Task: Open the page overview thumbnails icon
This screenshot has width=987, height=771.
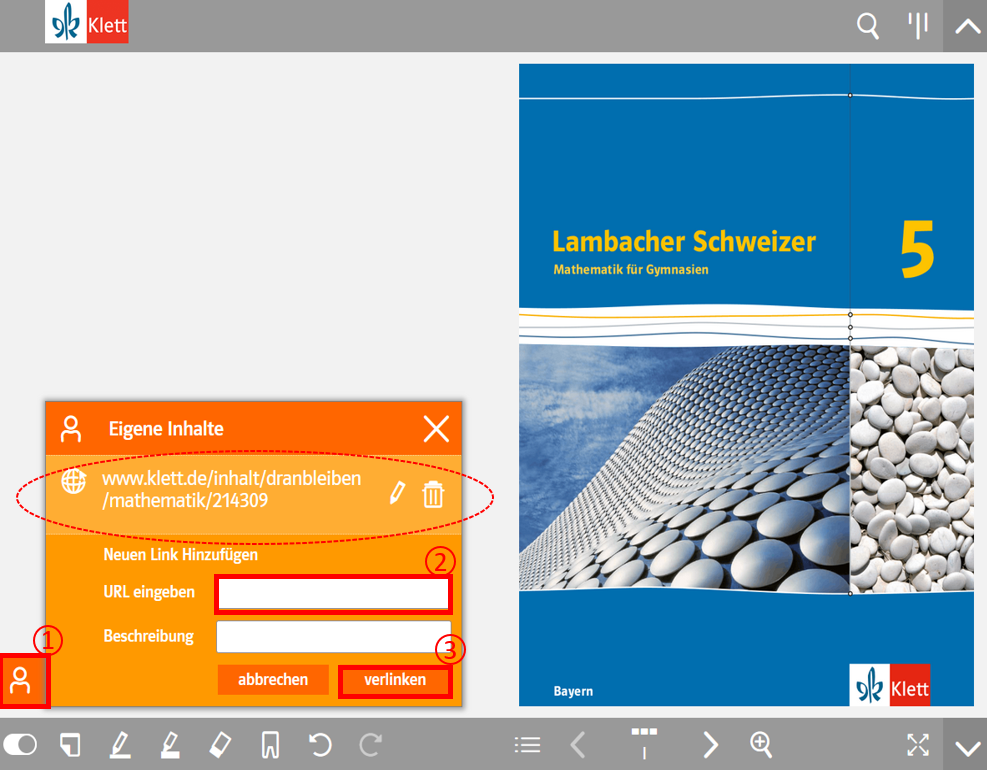Action: coord(644,743)
